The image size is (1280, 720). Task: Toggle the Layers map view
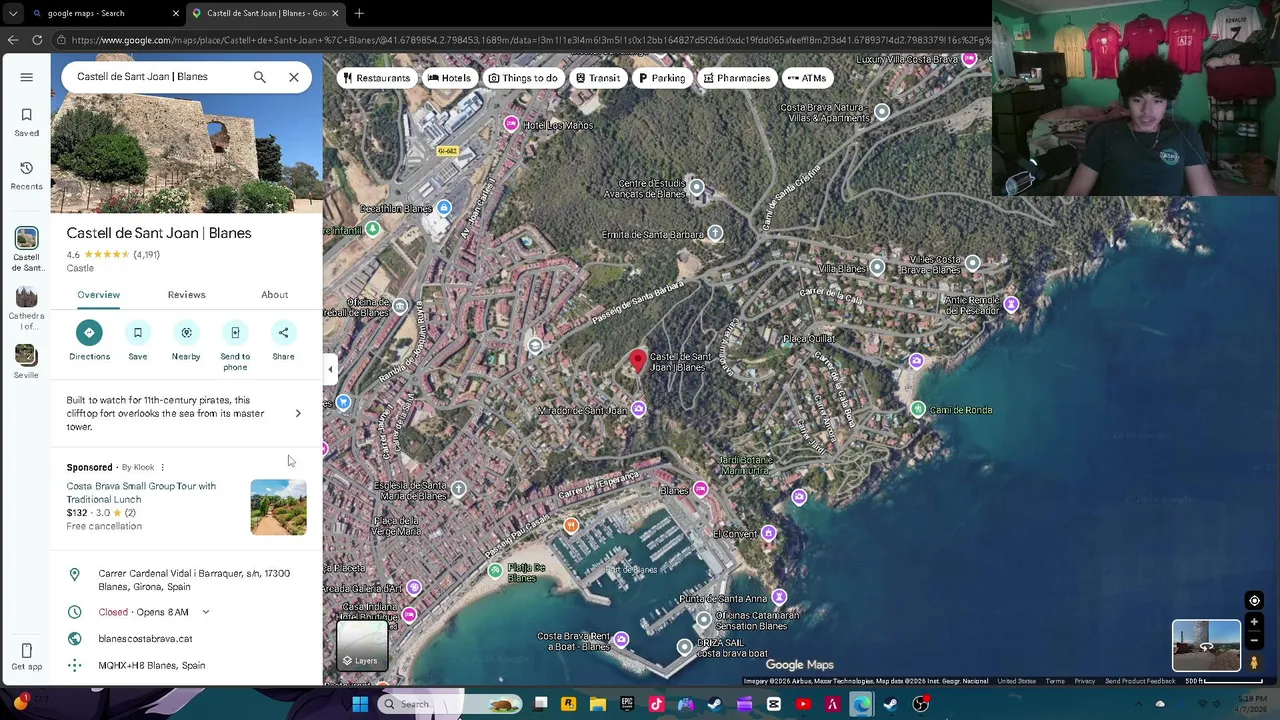pyautogui.click(x=362, y=645)
